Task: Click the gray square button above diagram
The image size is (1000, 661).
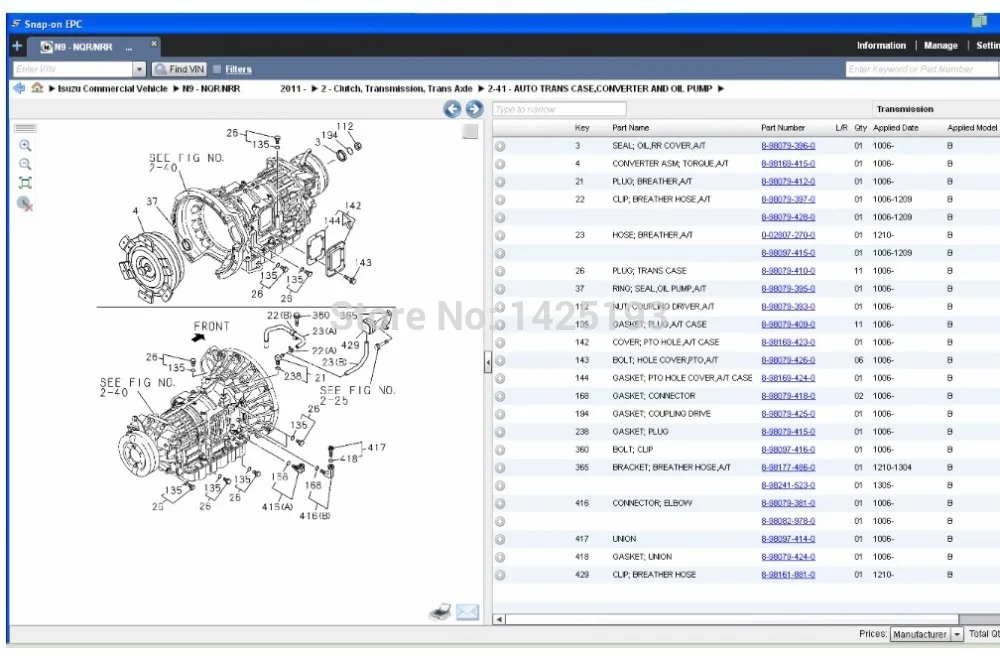Action: tap(470, 131)
